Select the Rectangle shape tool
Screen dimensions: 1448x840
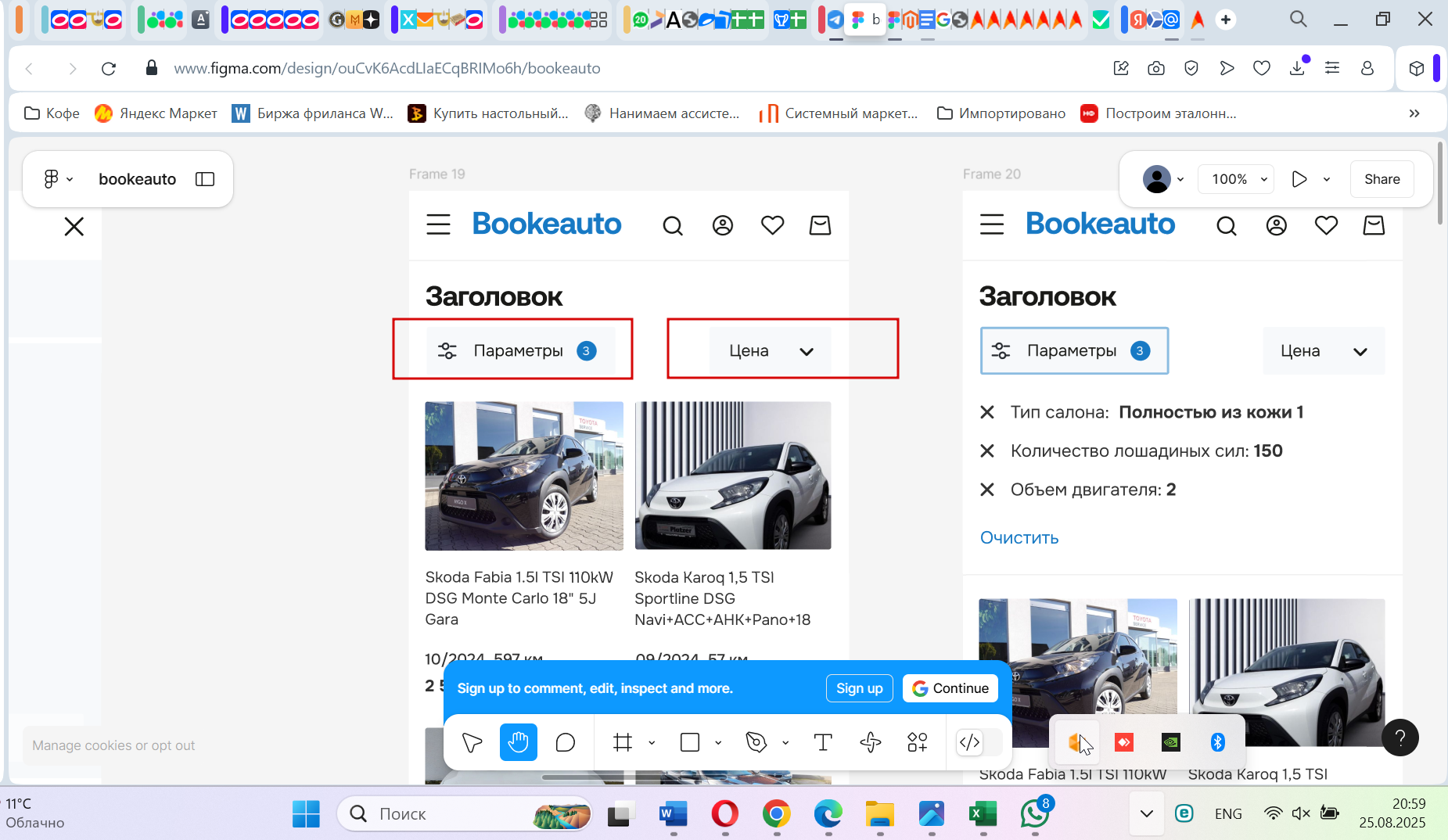coord(690,742)
